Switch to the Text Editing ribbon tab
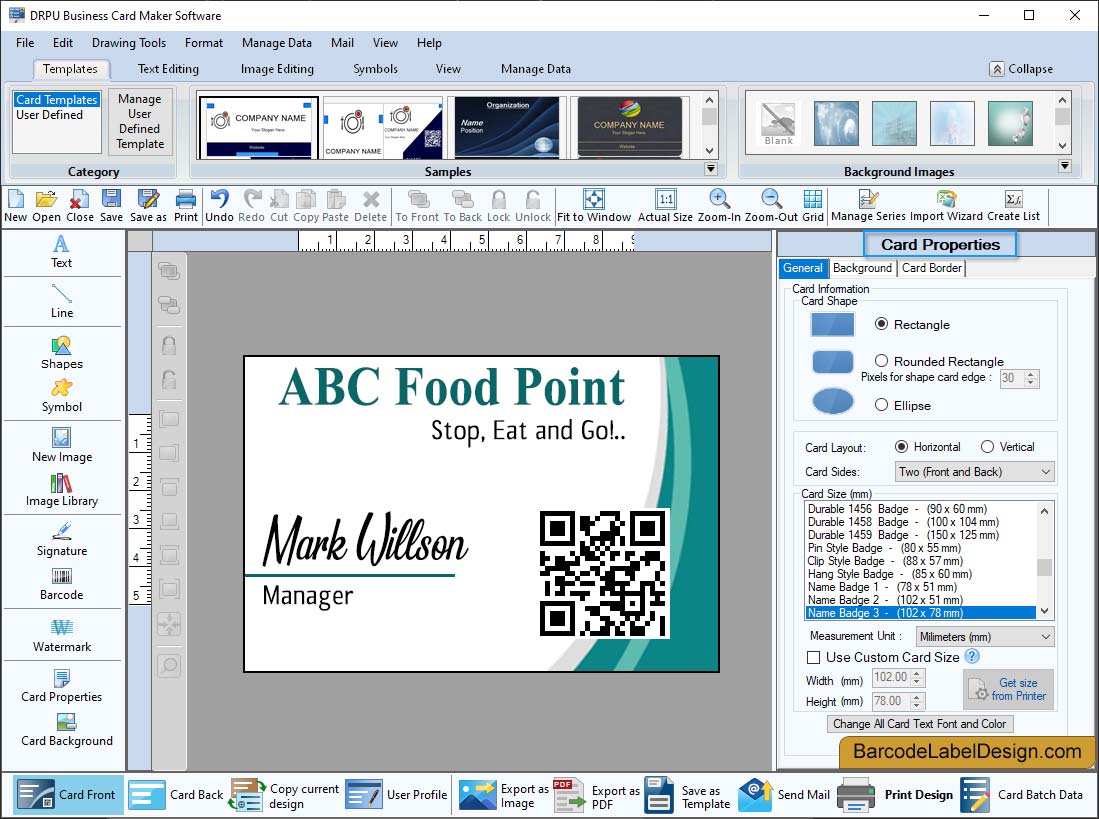 point(168,69)
